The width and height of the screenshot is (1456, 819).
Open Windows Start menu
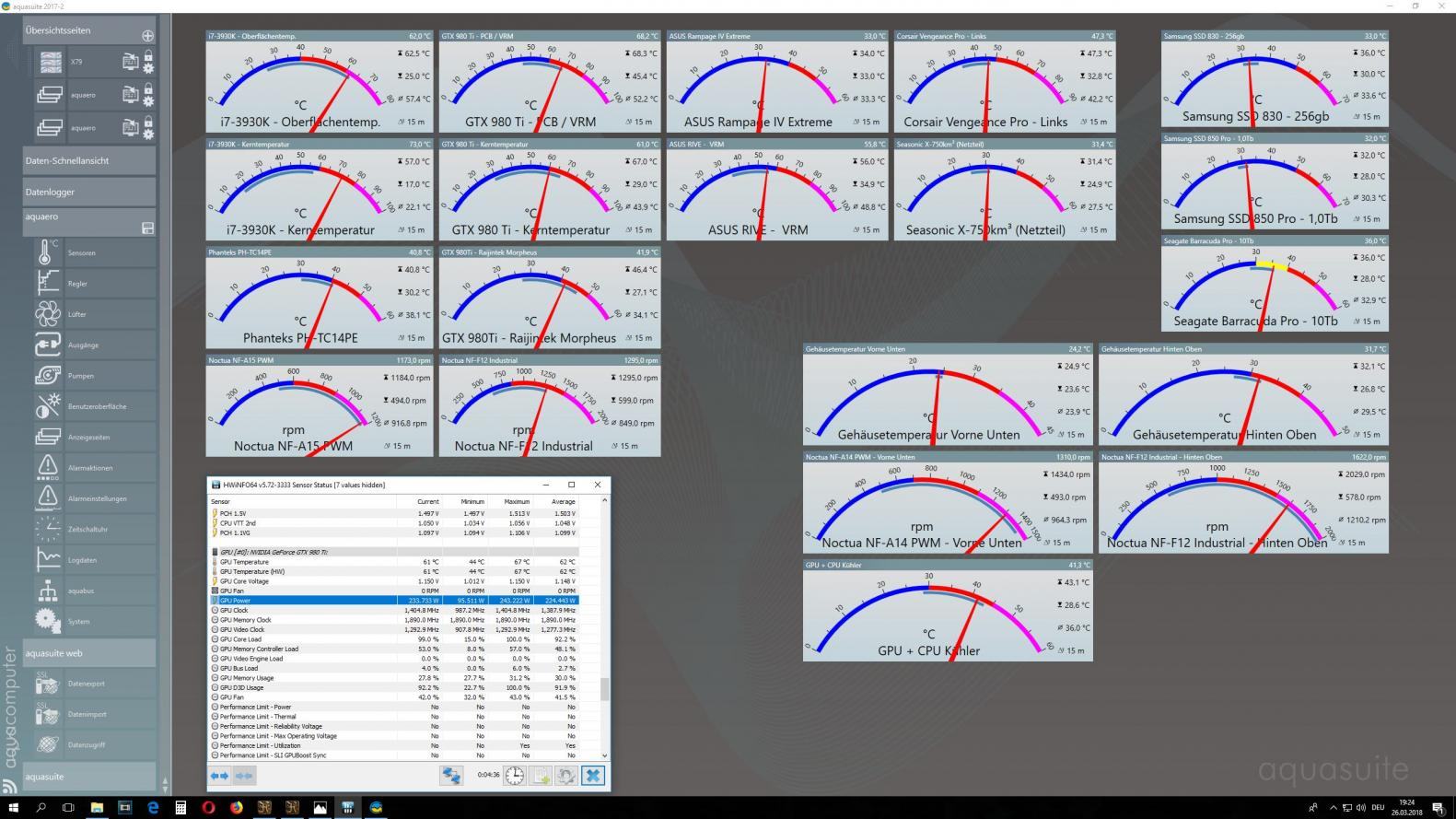13,808
